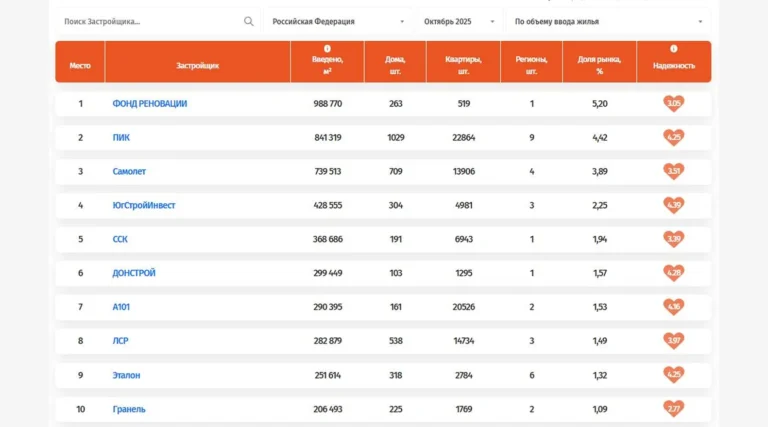Click the 4.39 heart for ЮгСтройИнвест
Screen dimensions: 768x427
(673, 205)
